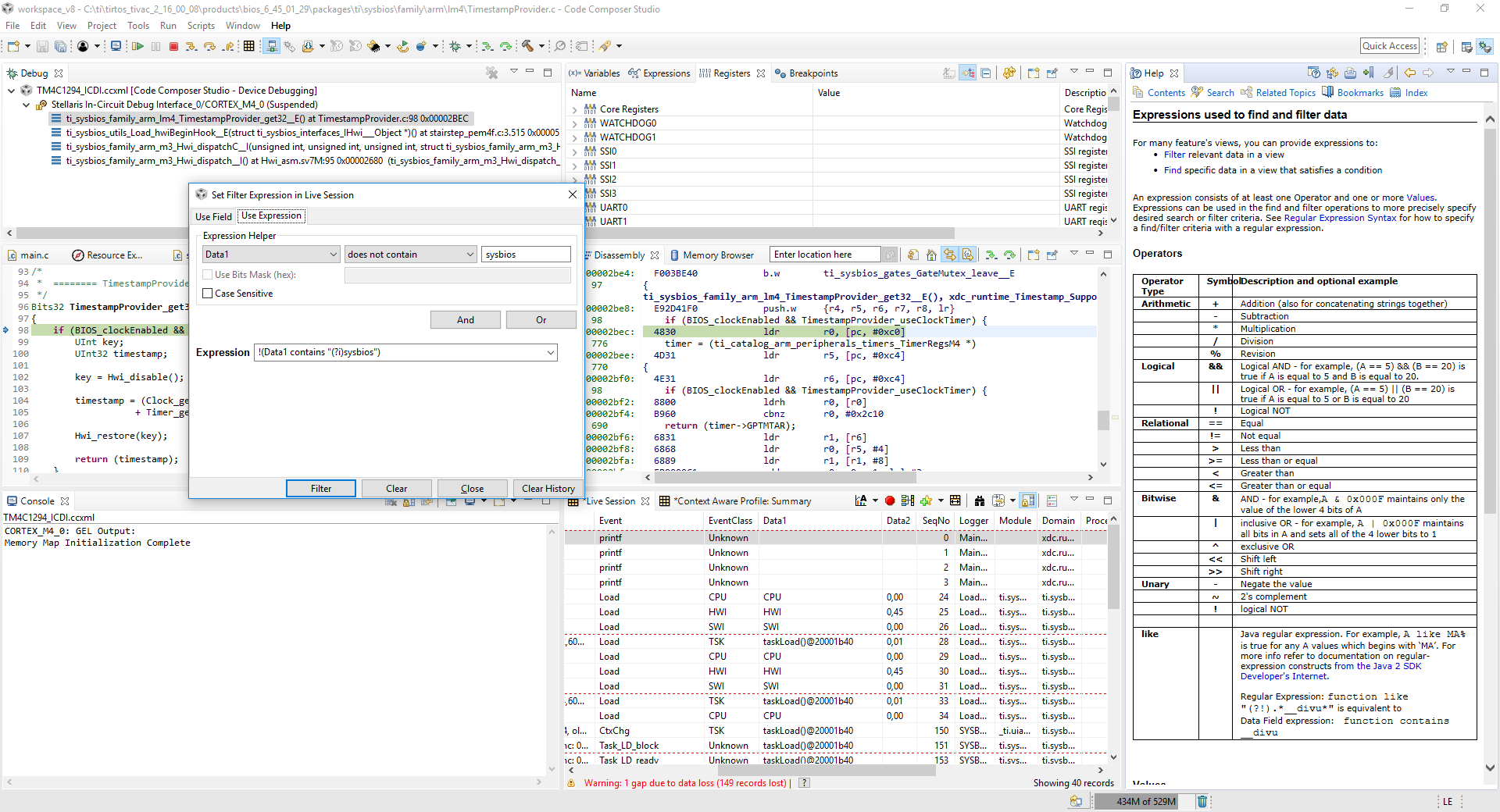Expand the Core Registers tree node
1500x812 pixels.
pos(575,110)
